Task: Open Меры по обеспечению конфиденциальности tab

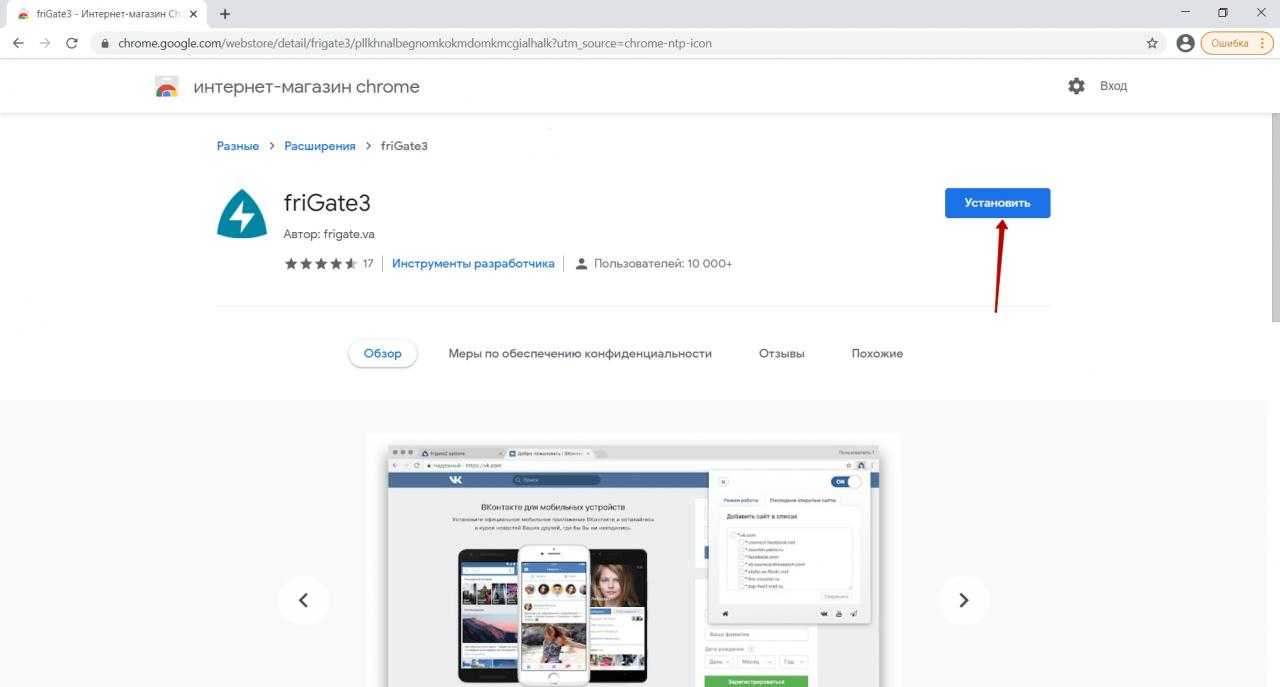Action: coord(580,353)
